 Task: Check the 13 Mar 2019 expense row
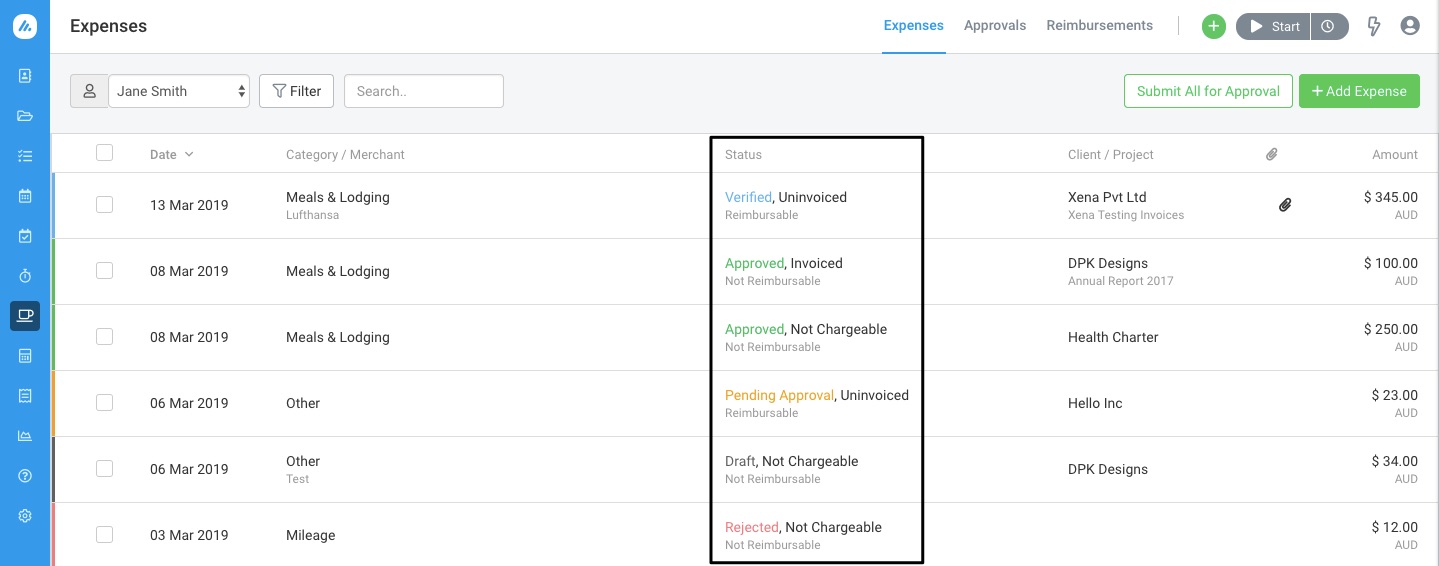tap(104, 205)
